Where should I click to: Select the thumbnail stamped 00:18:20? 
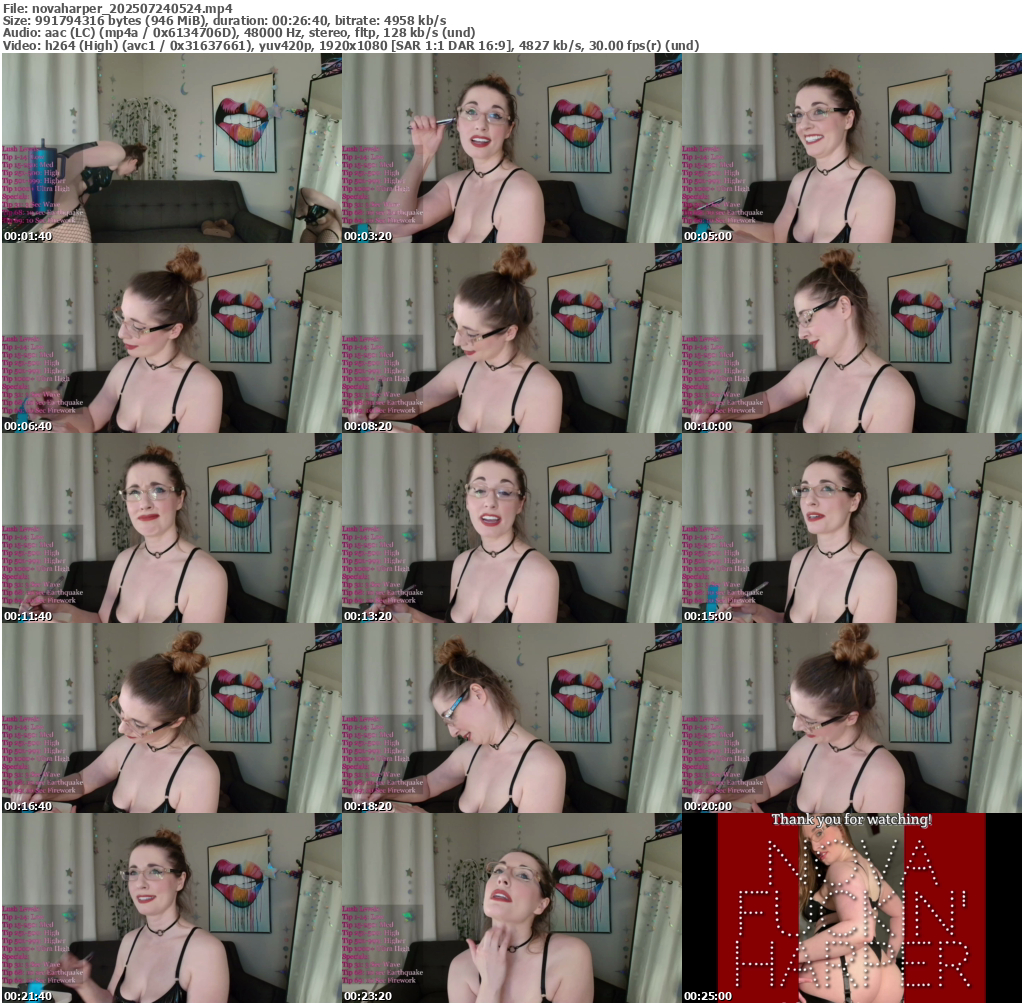click(x=511, y=718)
